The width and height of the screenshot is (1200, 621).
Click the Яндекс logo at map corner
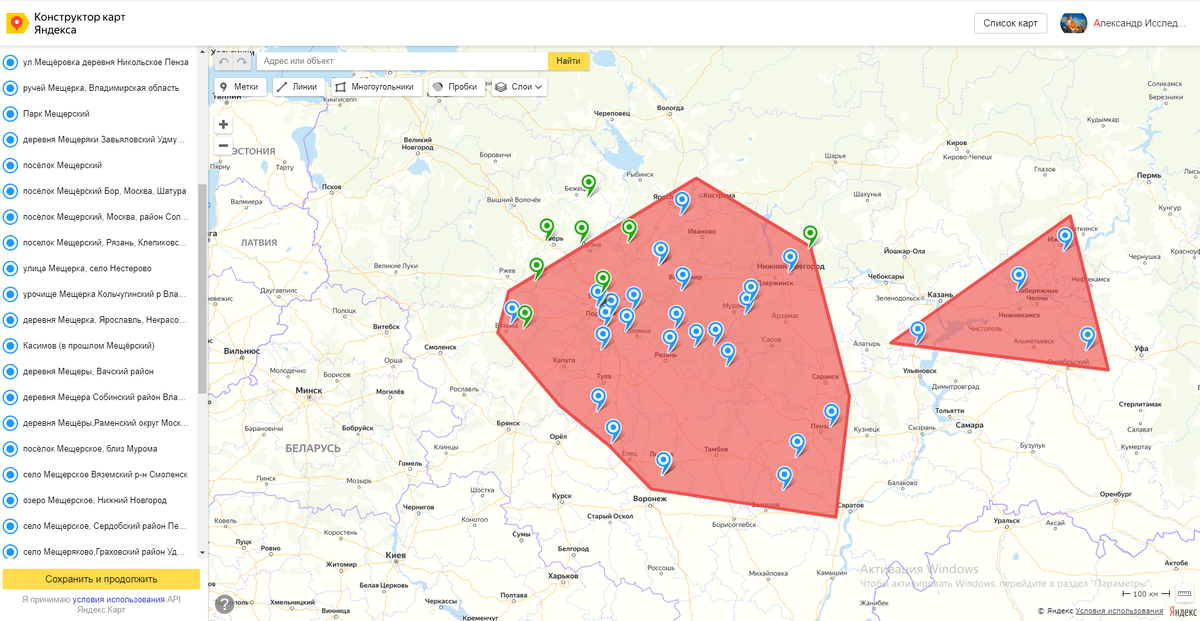(1183, 610)
